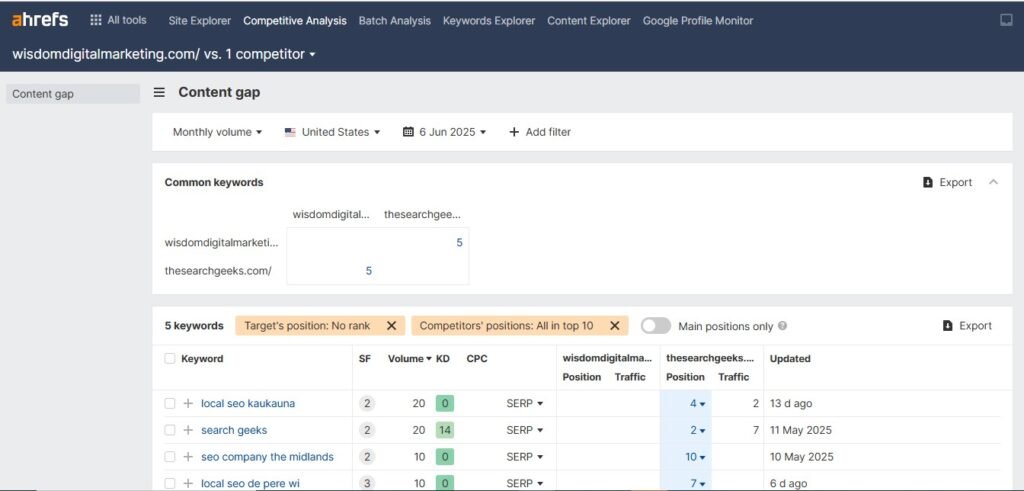
Task: Click the help icon beside Main positions only
Action: [782, 326]
